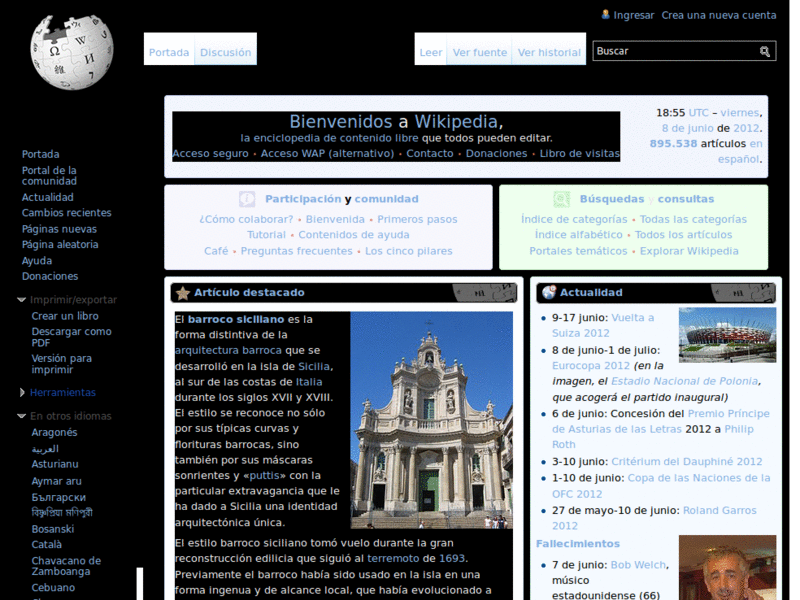Open the terremoto link
The height and width of the screenshot is (600, 800).
[x=393, y=559]
